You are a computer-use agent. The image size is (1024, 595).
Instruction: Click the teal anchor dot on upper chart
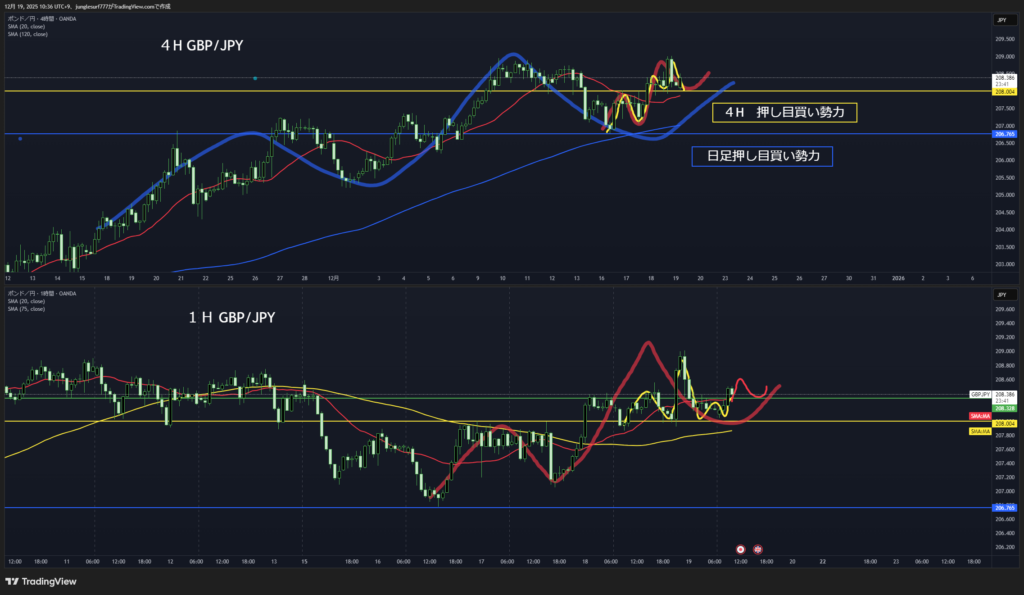tap(256, 78)
